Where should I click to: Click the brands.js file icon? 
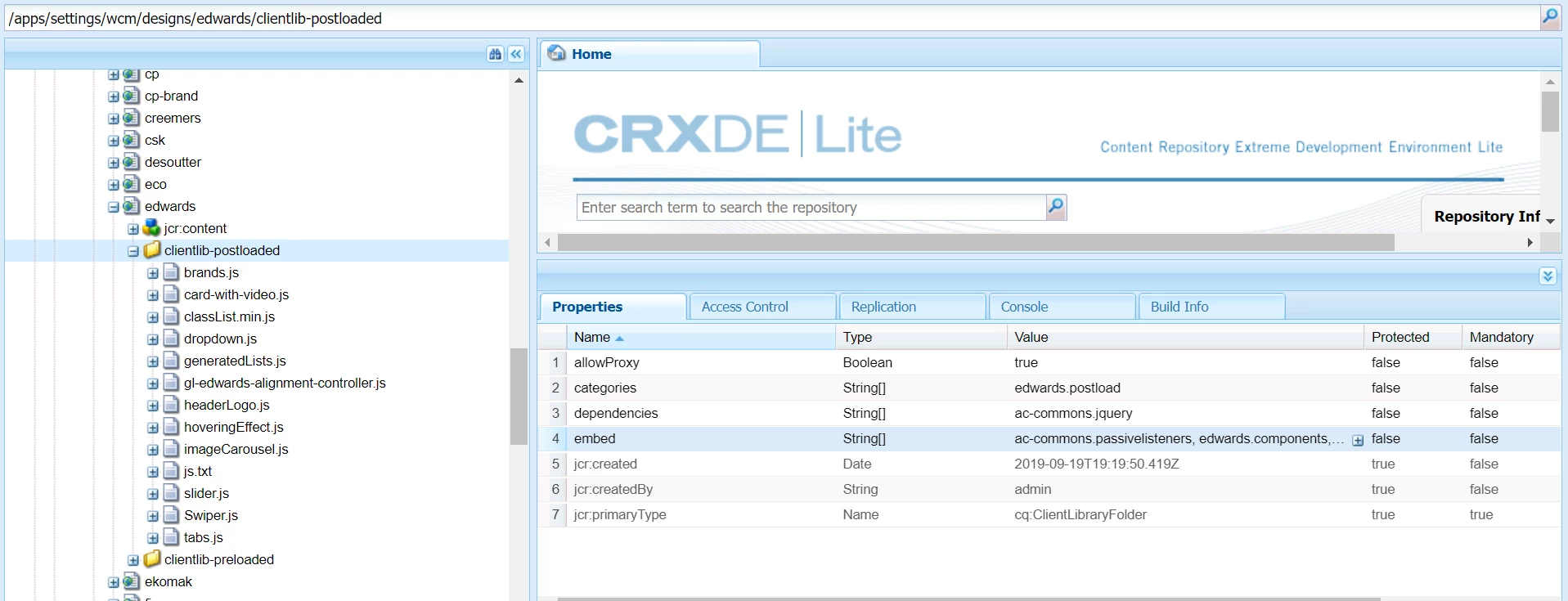click(x=171, y=272)
